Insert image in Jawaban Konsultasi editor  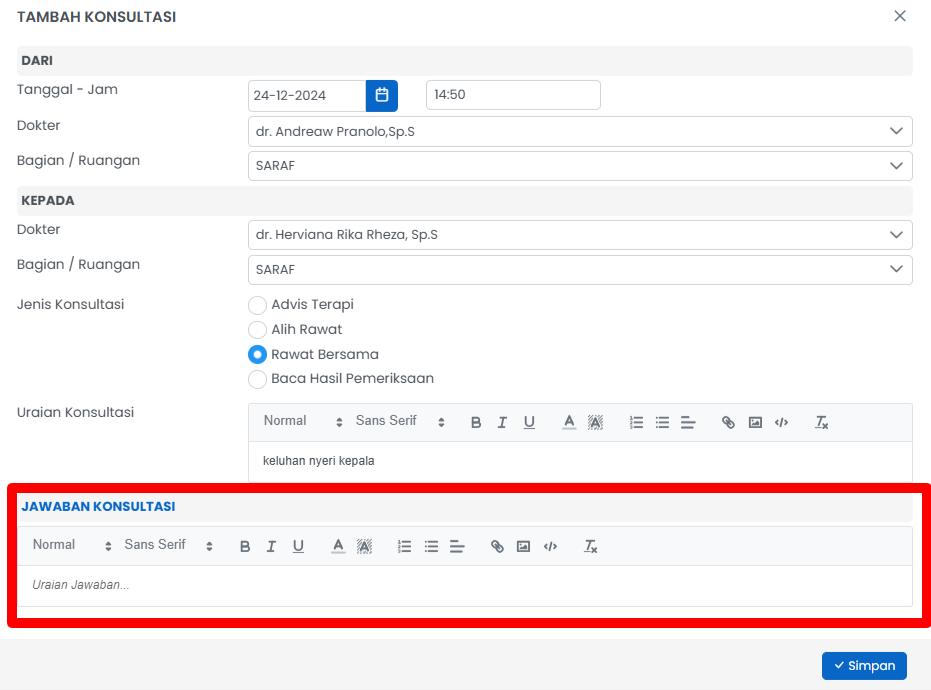tap(523, 546)
